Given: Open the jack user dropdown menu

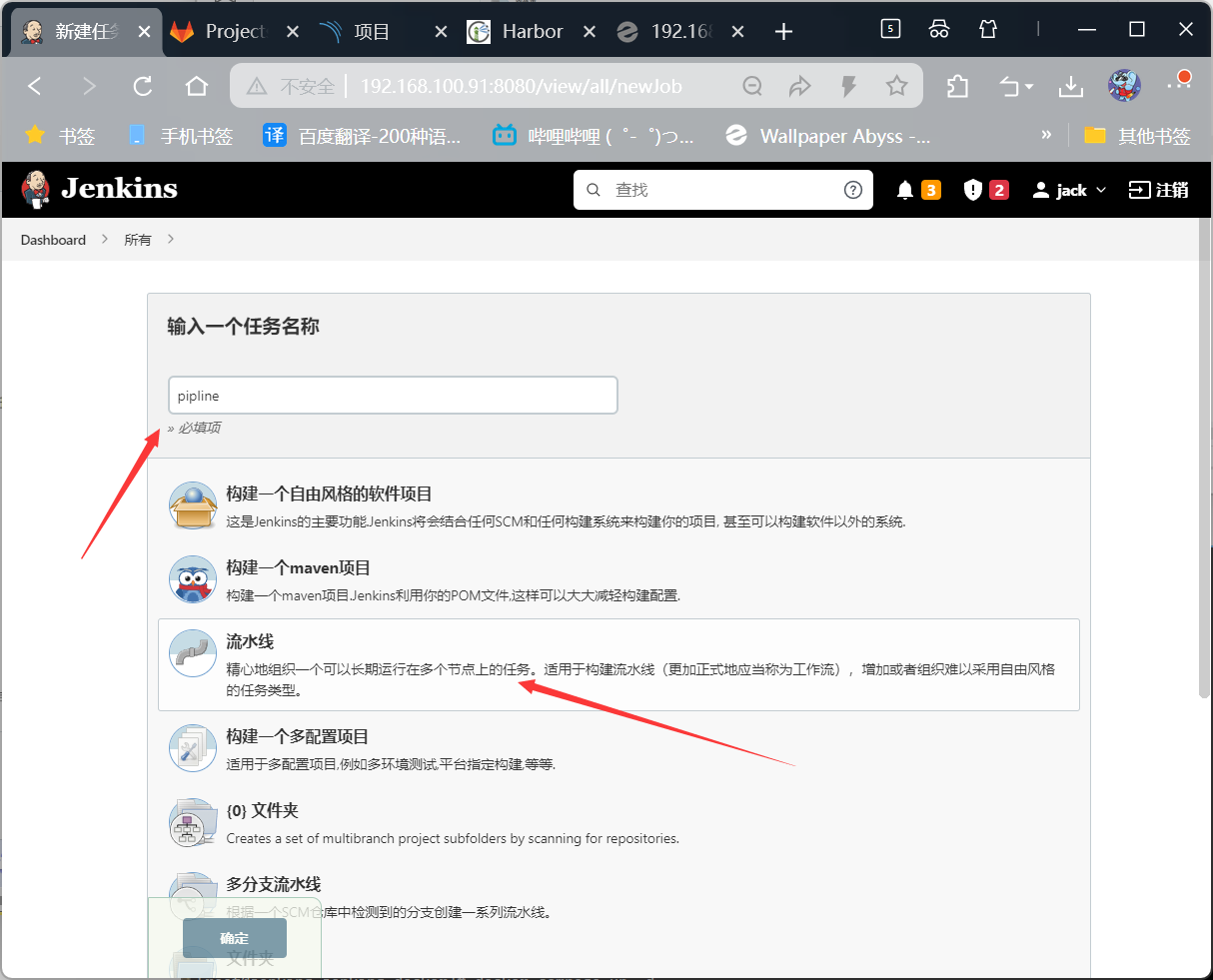Looking at the screenshot, I should click(1069, 190).
